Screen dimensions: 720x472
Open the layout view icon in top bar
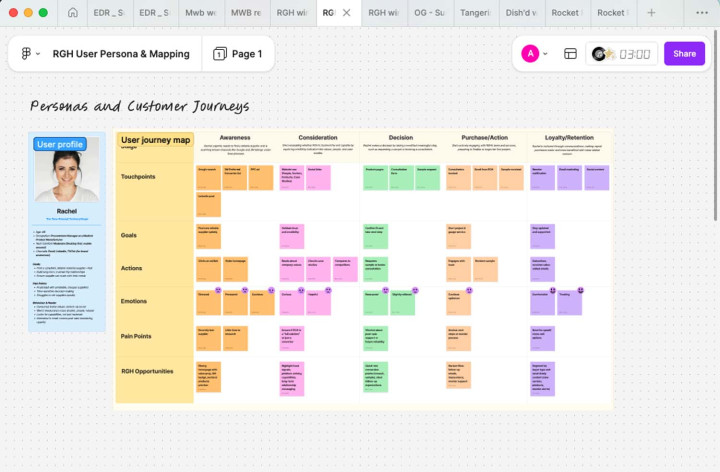tap(570, 54)
